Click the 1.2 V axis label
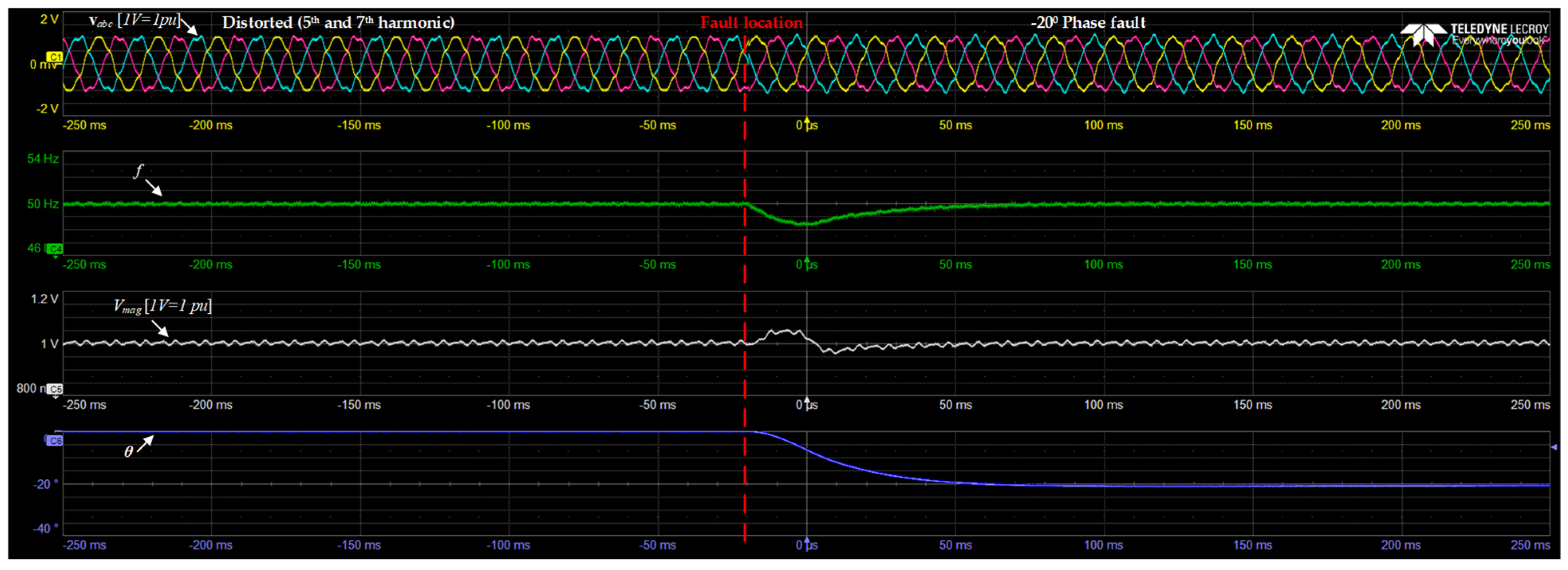This screenshot has width=1568, height=570. tap(44, 299)
